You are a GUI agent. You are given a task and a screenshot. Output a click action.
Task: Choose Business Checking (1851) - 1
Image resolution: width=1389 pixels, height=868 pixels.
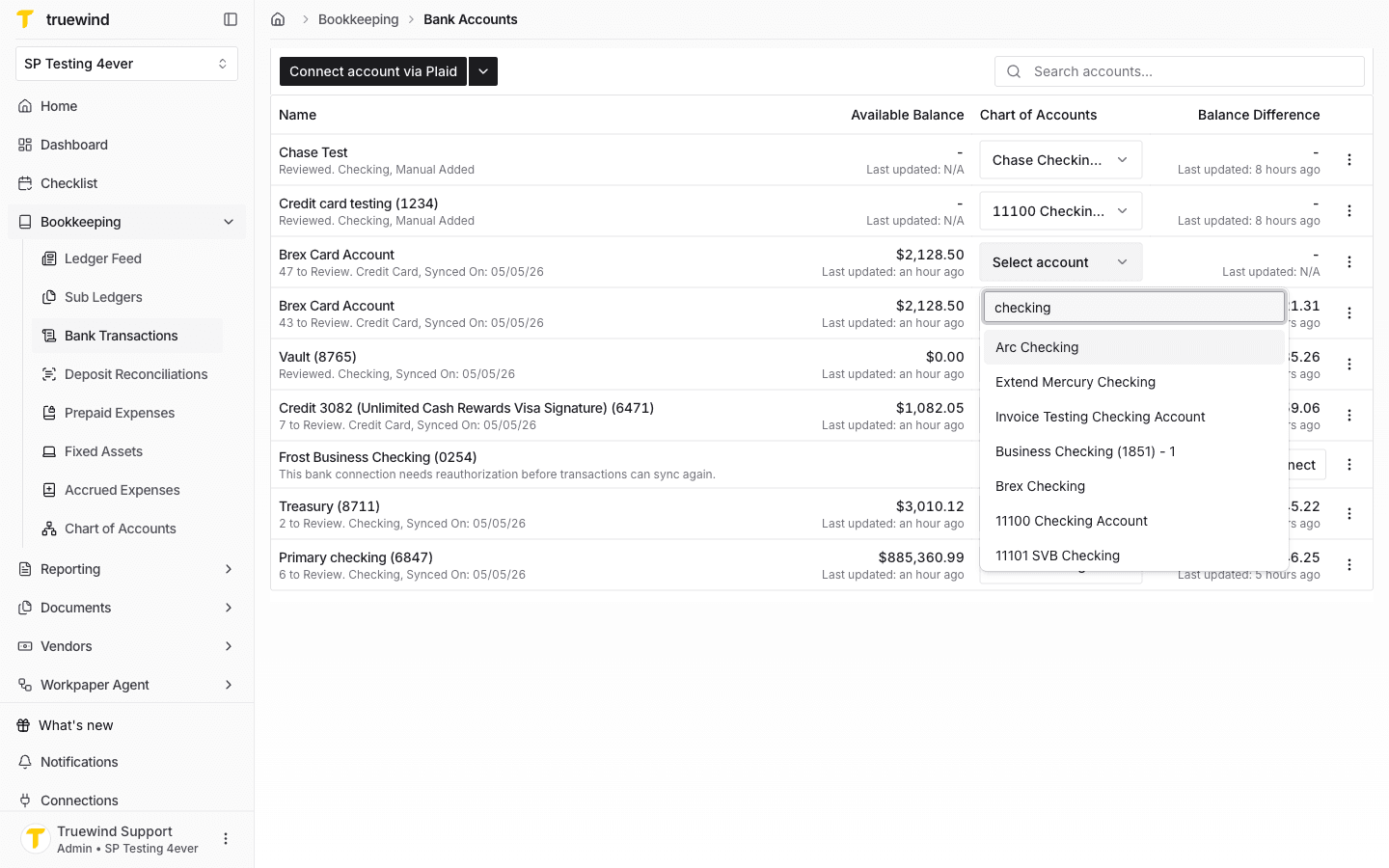1133,451
